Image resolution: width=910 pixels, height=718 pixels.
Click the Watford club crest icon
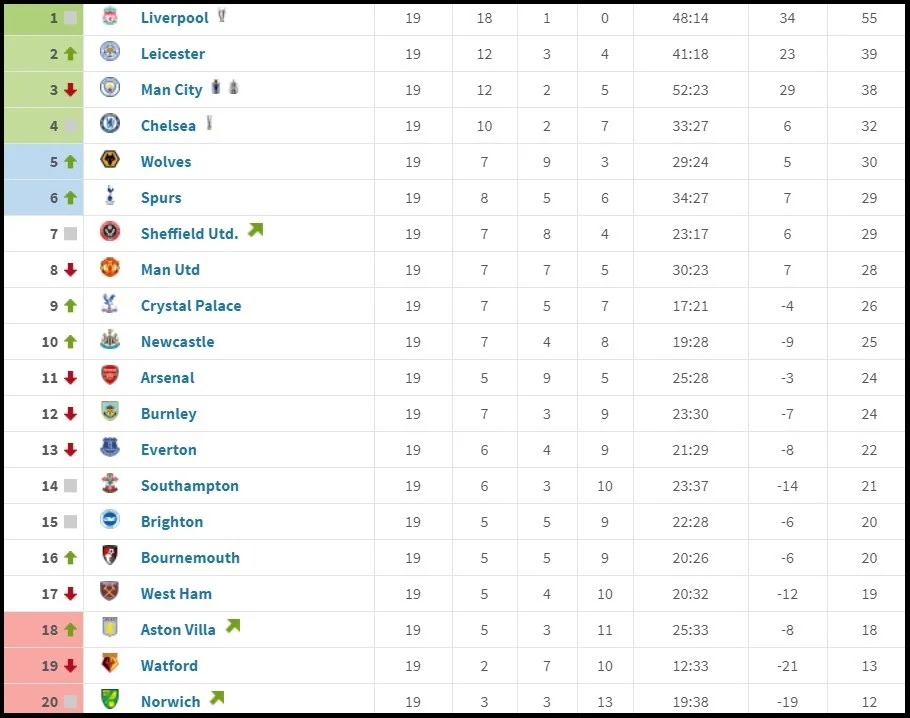pos(110,665)
